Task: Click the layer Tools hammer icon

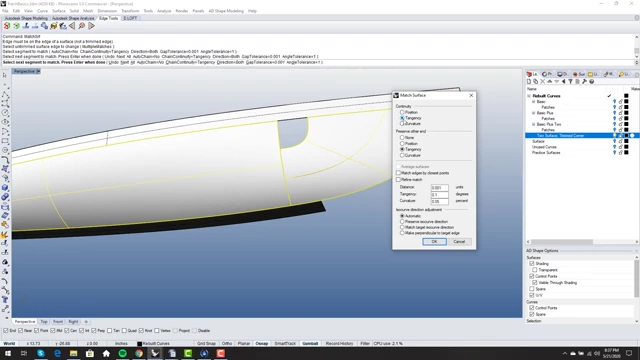Action: pyautogui.click(x=584, y=82)
